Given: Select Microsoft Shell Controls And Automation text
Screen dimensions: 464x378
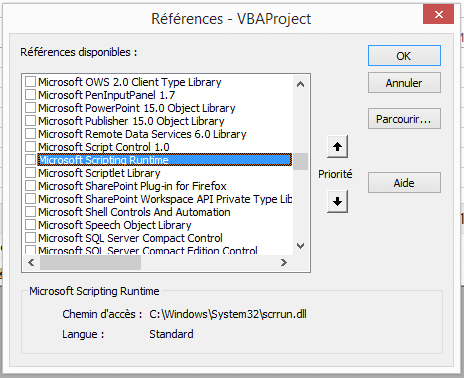Looking at the screenshot, I should [x=134, y=212].
